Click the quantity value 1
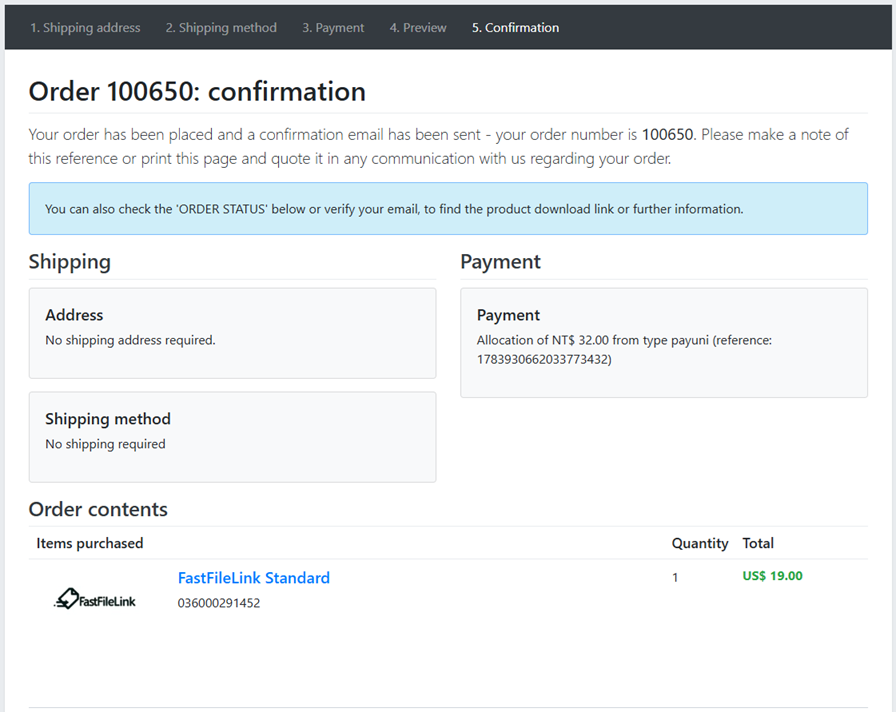This screenshot has height=712, width=896. tap(675, 578)
